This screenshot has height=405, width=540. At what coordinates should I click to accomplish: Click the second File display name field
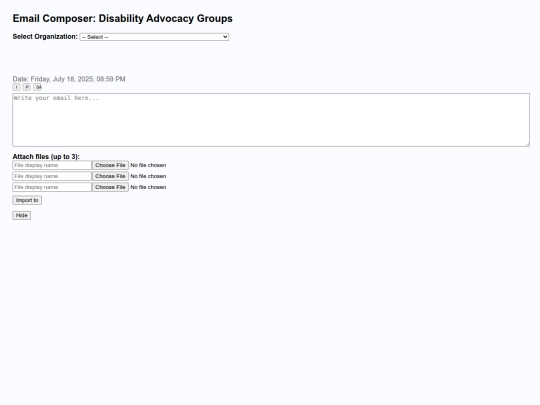pyautogui.click(x=52, y=176)
